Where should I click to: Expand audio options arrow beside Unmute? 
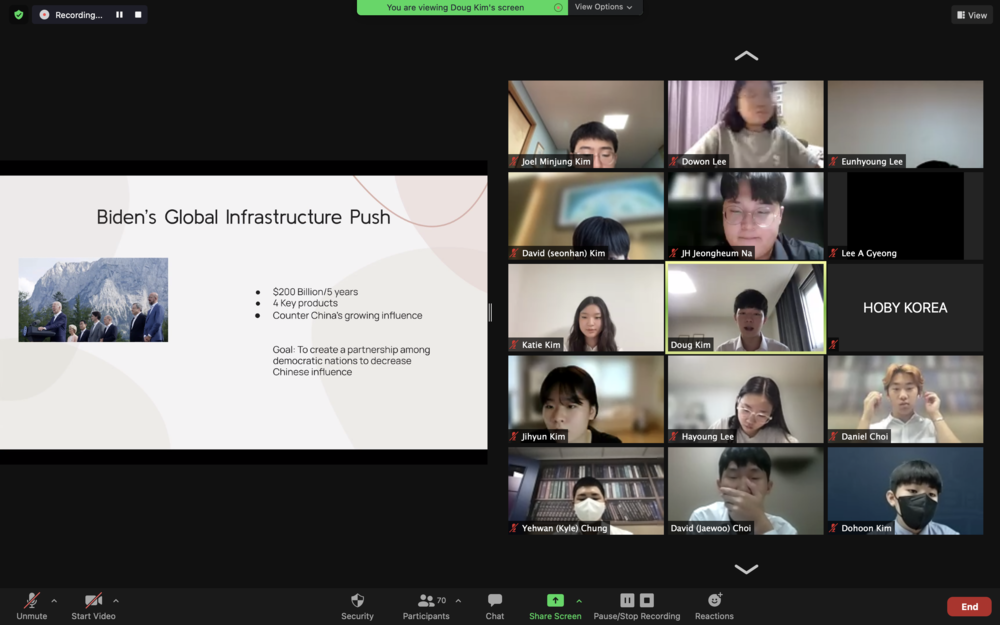[54, 601]
